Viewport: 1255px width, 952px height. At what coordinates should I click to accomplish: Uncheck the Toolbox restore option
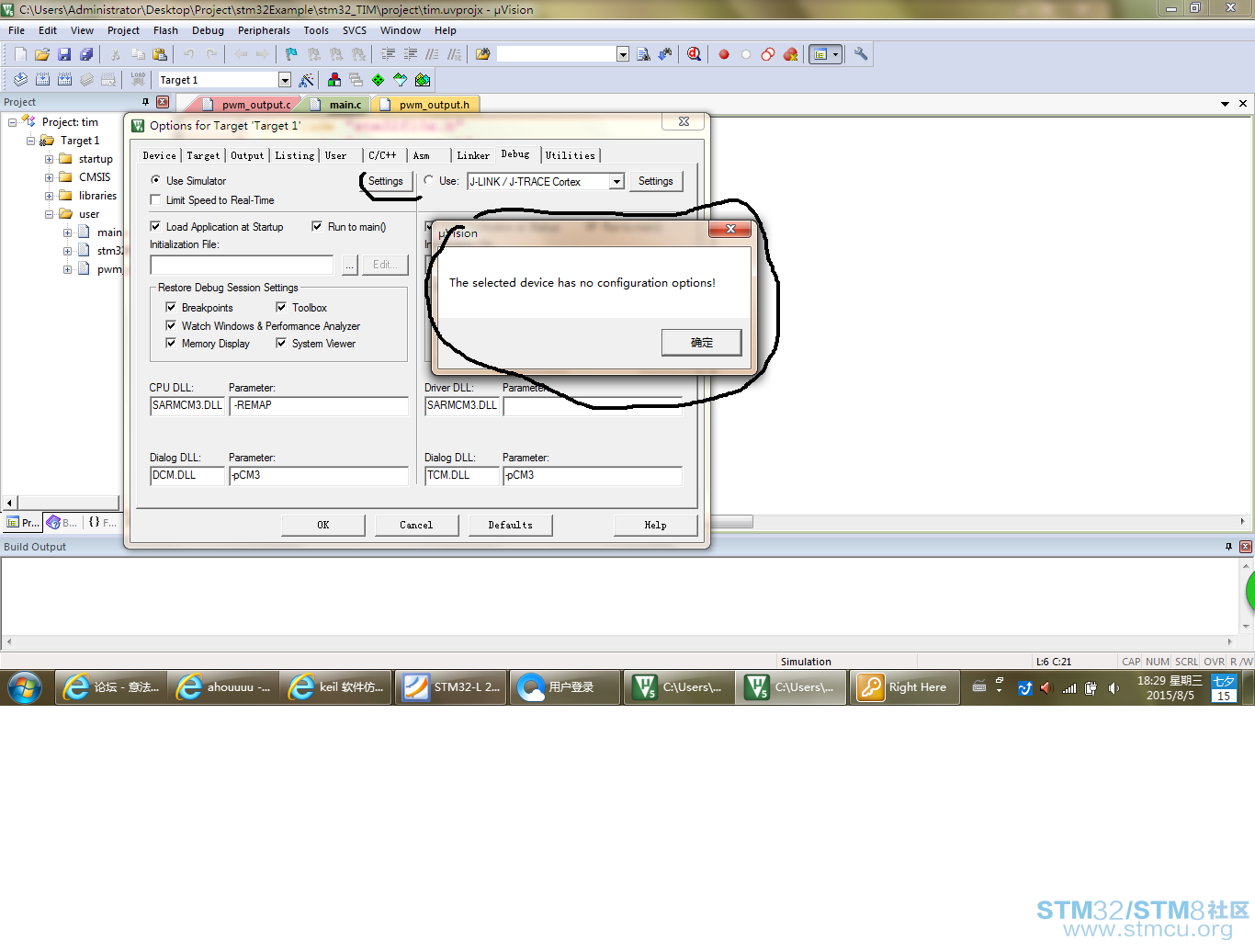(x=281, y=307)
